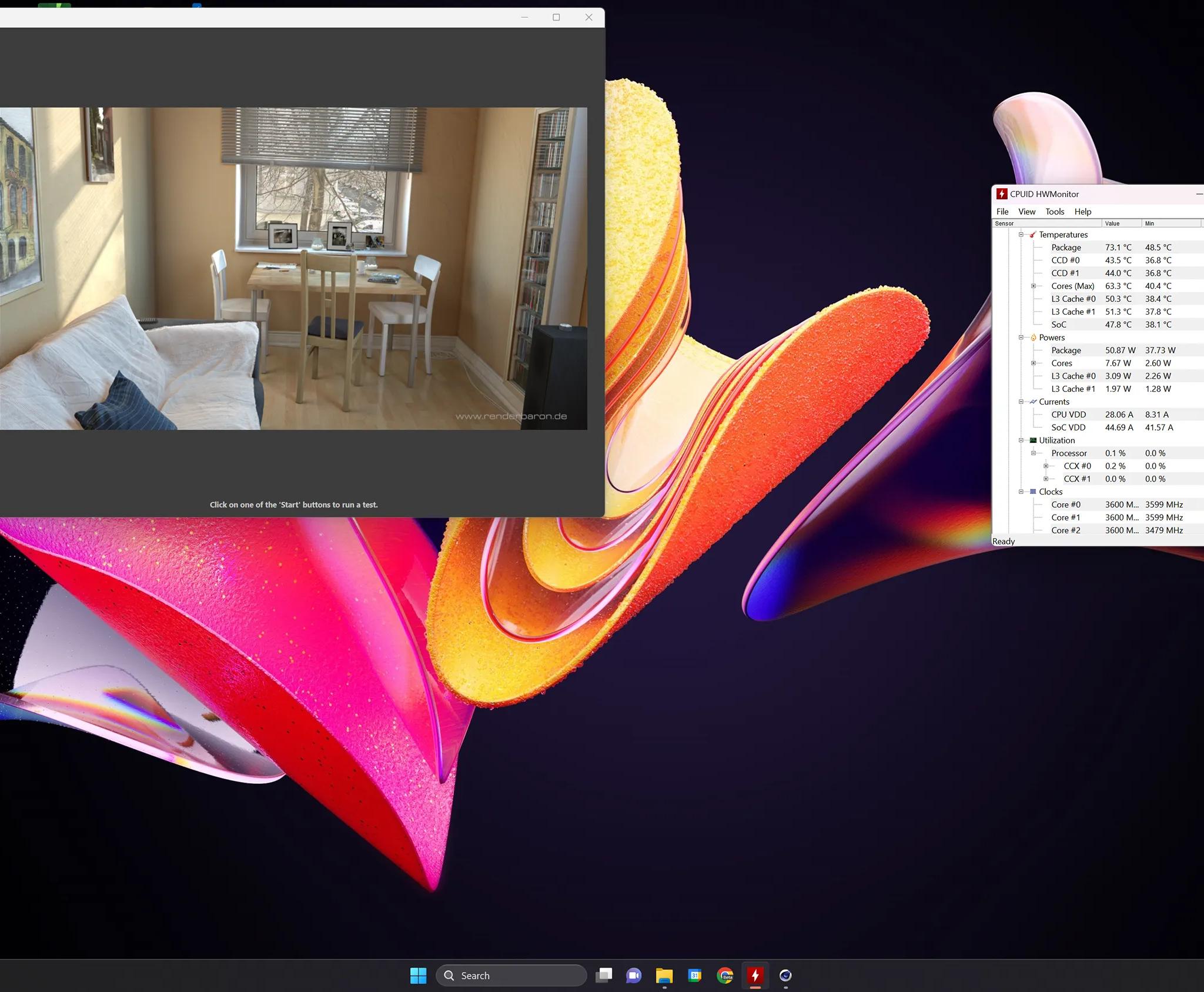Open Chrome Beta from the taskbar
The image size is (1204, 992).
(725, 976)
